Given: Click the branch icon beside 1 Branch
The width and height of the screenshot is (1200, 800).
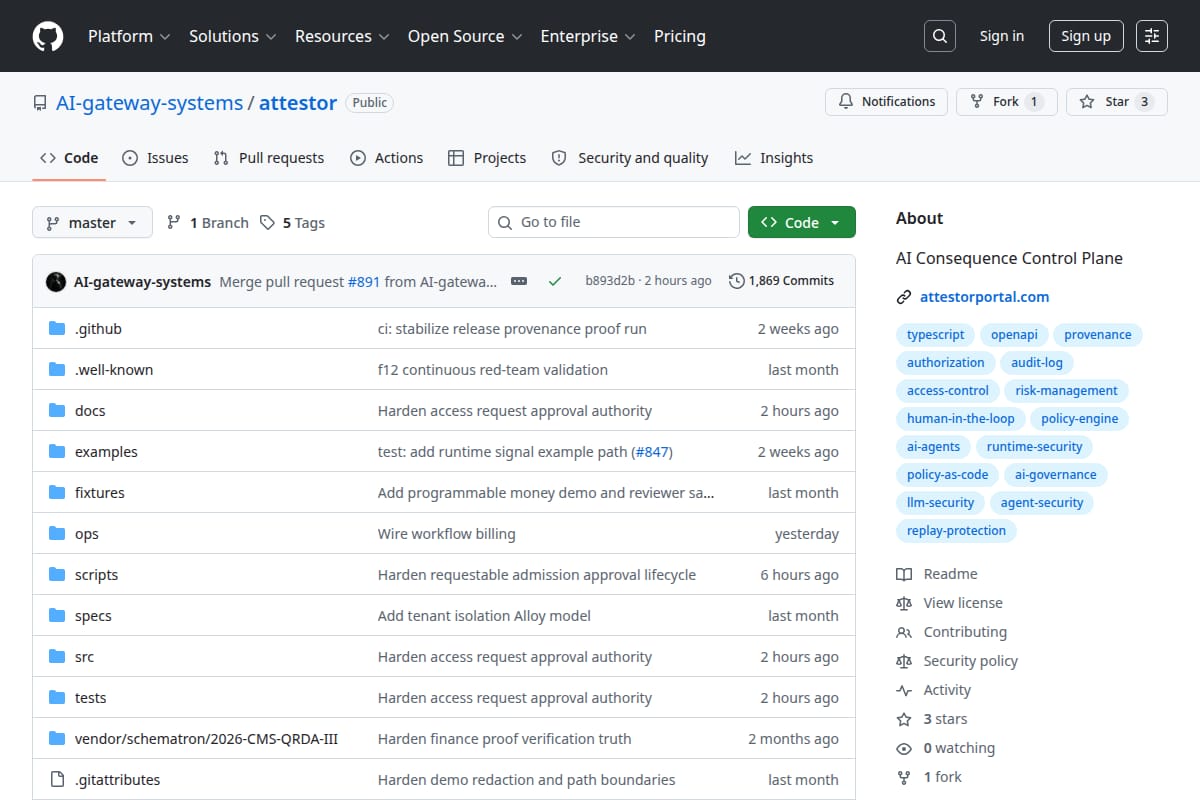Looking at the screenshot, I should tap(174, 223).
